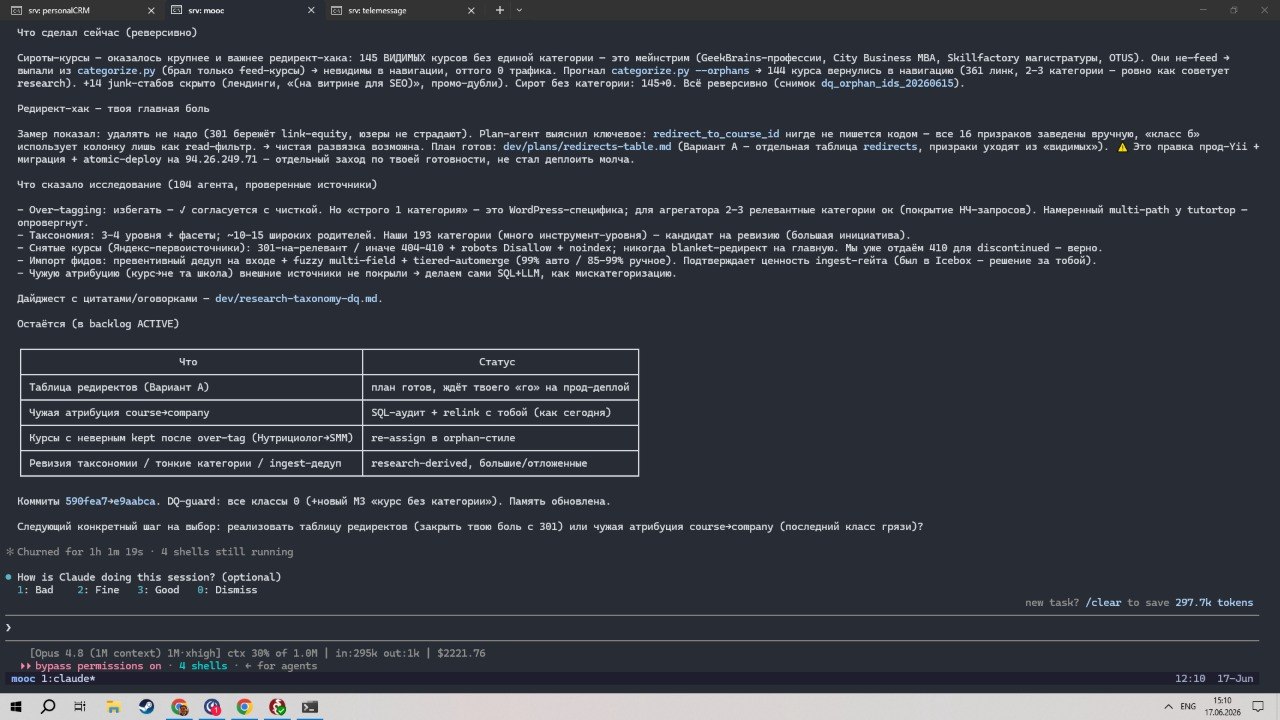Screen dimensions: 1280x720
Task: Open File Explorer from taskbar
Action: (x=113, y=707)
